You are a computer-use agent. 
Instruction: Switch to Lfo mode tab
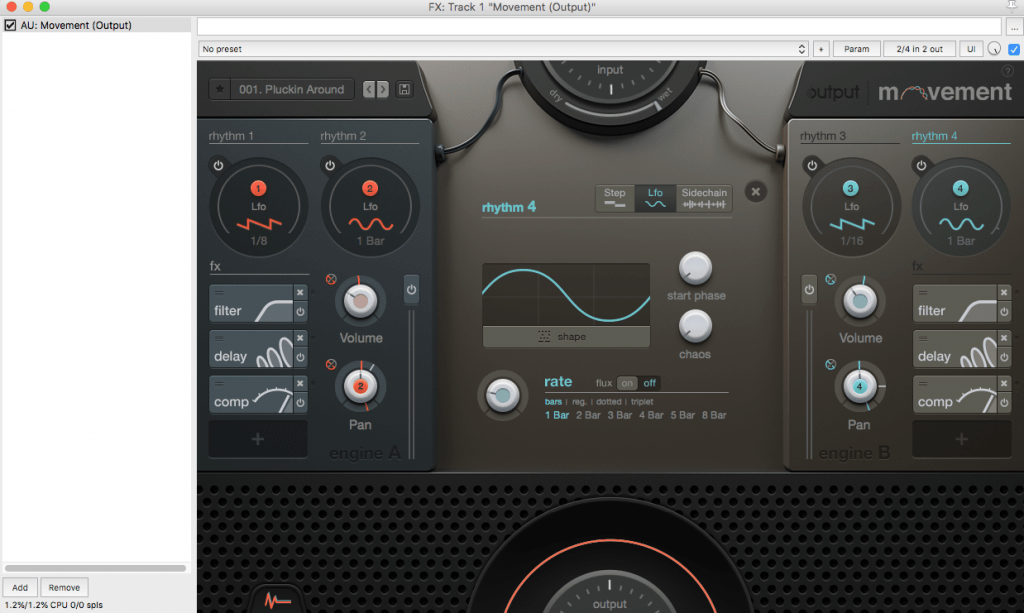tap(655, 198)
